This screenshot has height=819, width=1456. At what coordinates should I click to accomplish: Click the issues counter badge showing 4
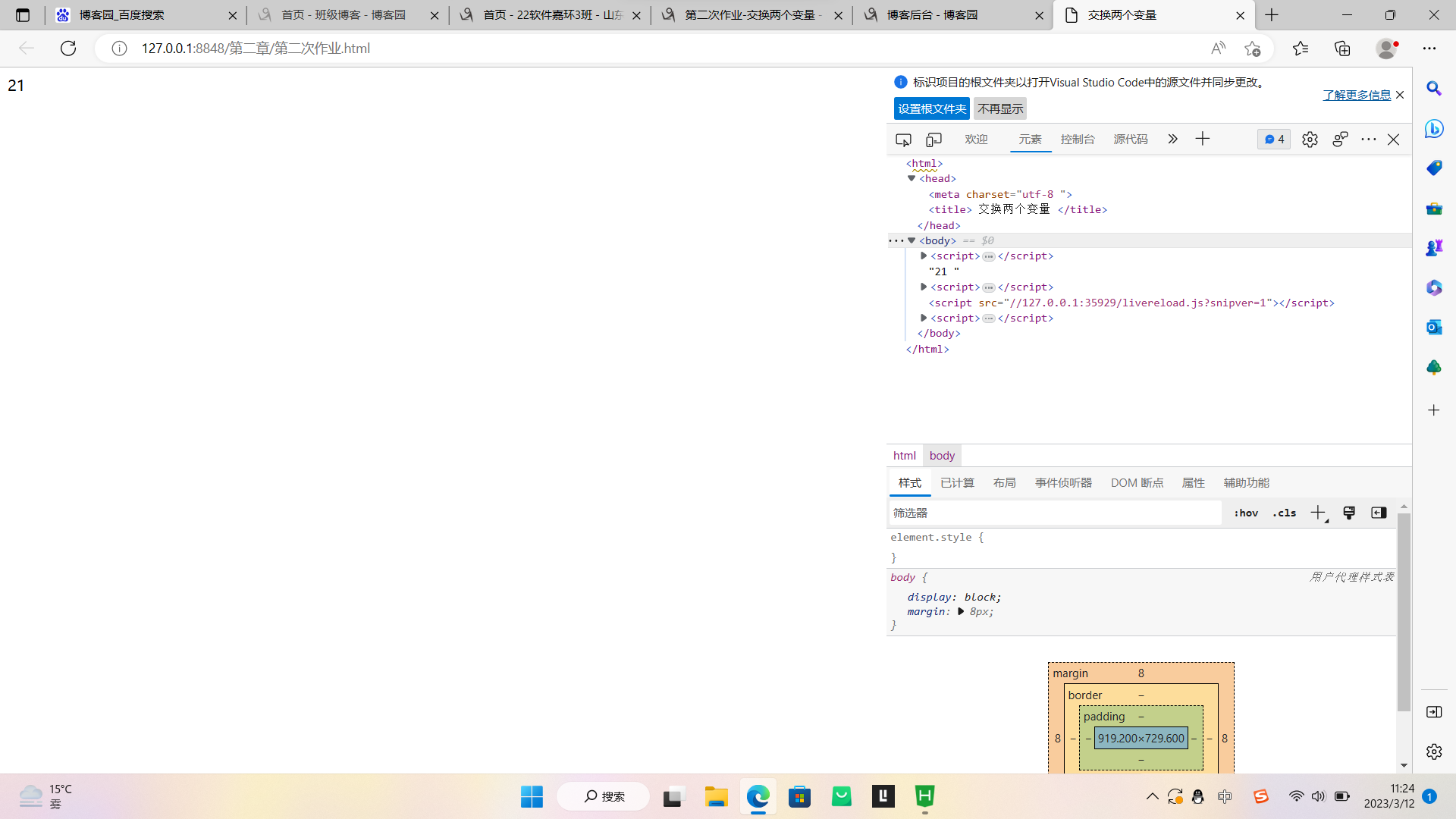point(1274,140)
